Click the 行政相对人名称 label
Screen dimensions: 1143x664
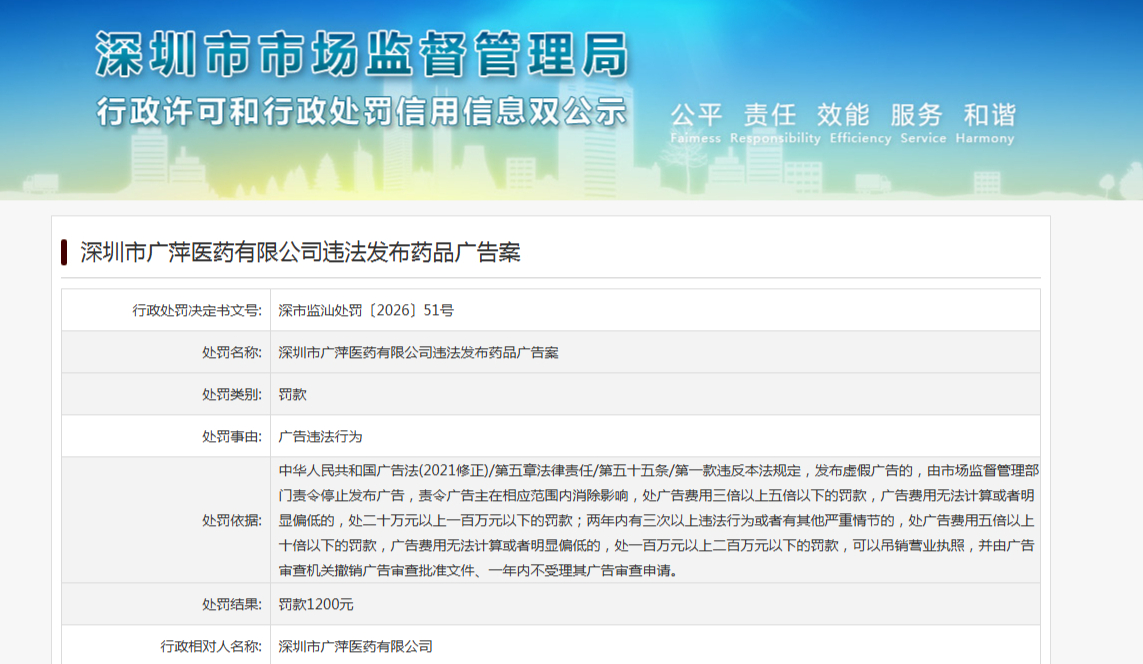point(211,647)
